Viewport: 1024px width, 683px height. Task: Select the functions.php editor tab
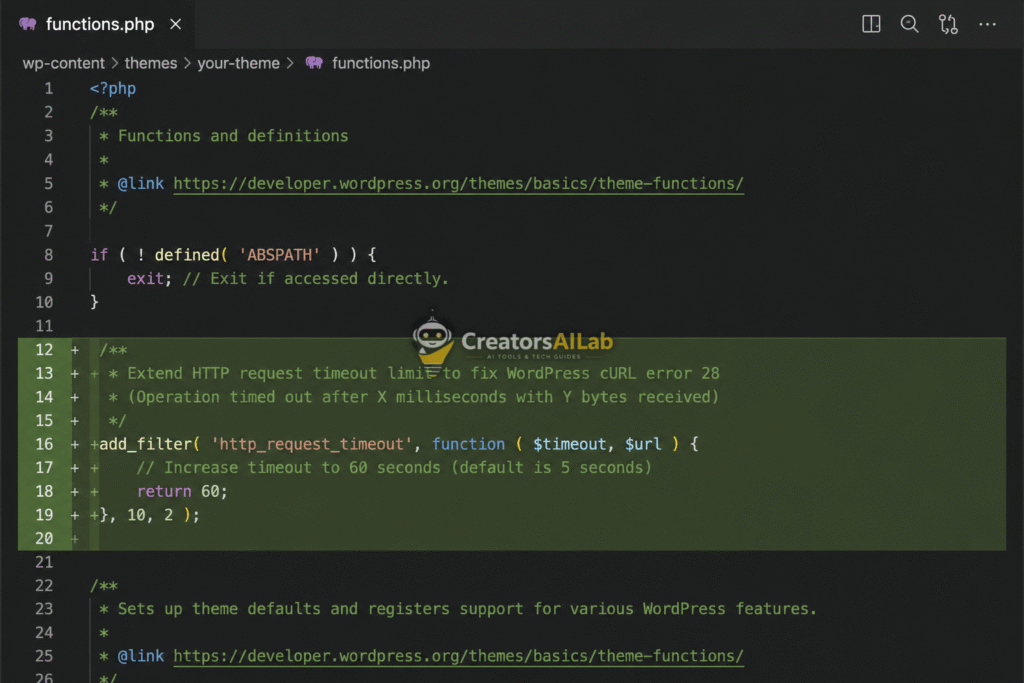coord(97,24)
